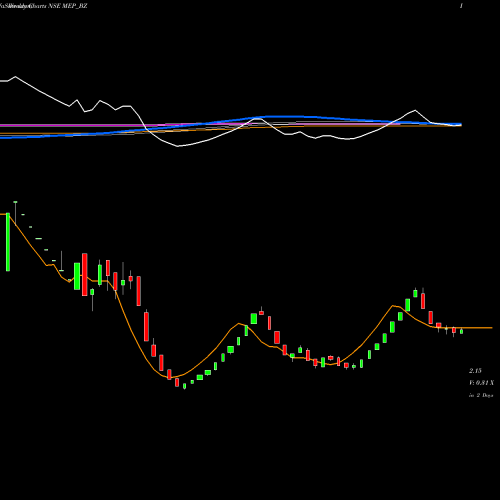The image size is (500, 500).
Task: Click the lowest green candle at the trough
Action: click(184, 386)
